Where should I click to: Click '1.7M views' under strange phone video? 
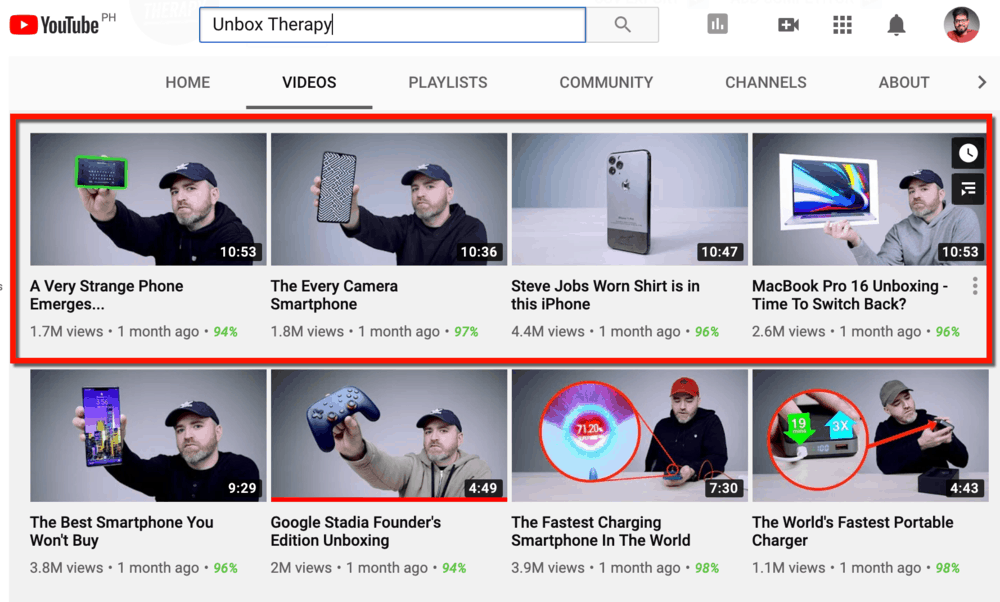coord(66,332)
